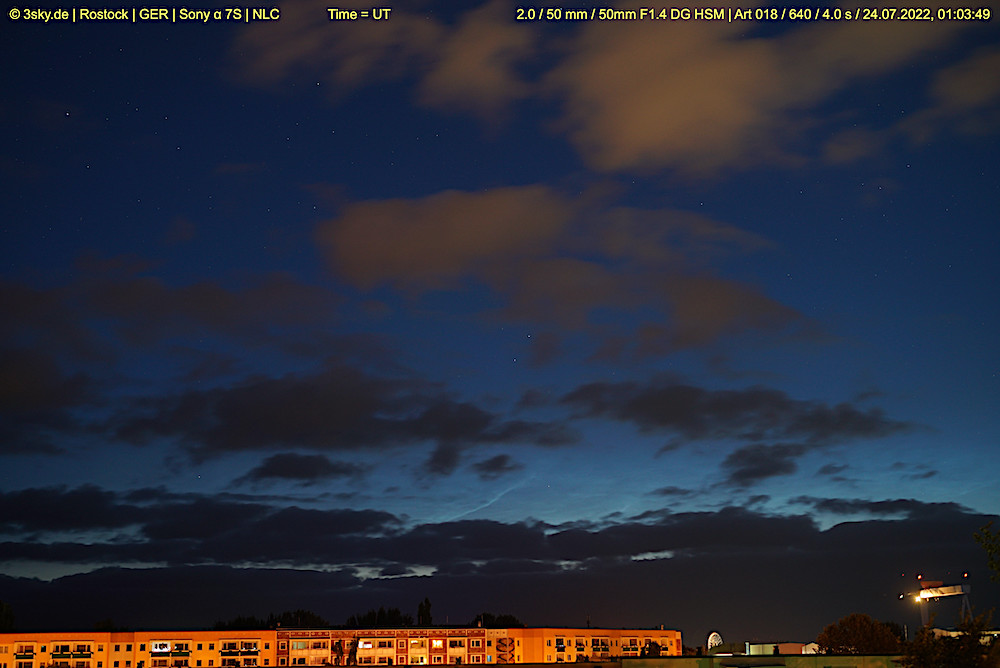The height and width of the screenshot is (668, 1000).
Task: Click the 'Art 018' text
Action: coord(756,14)
